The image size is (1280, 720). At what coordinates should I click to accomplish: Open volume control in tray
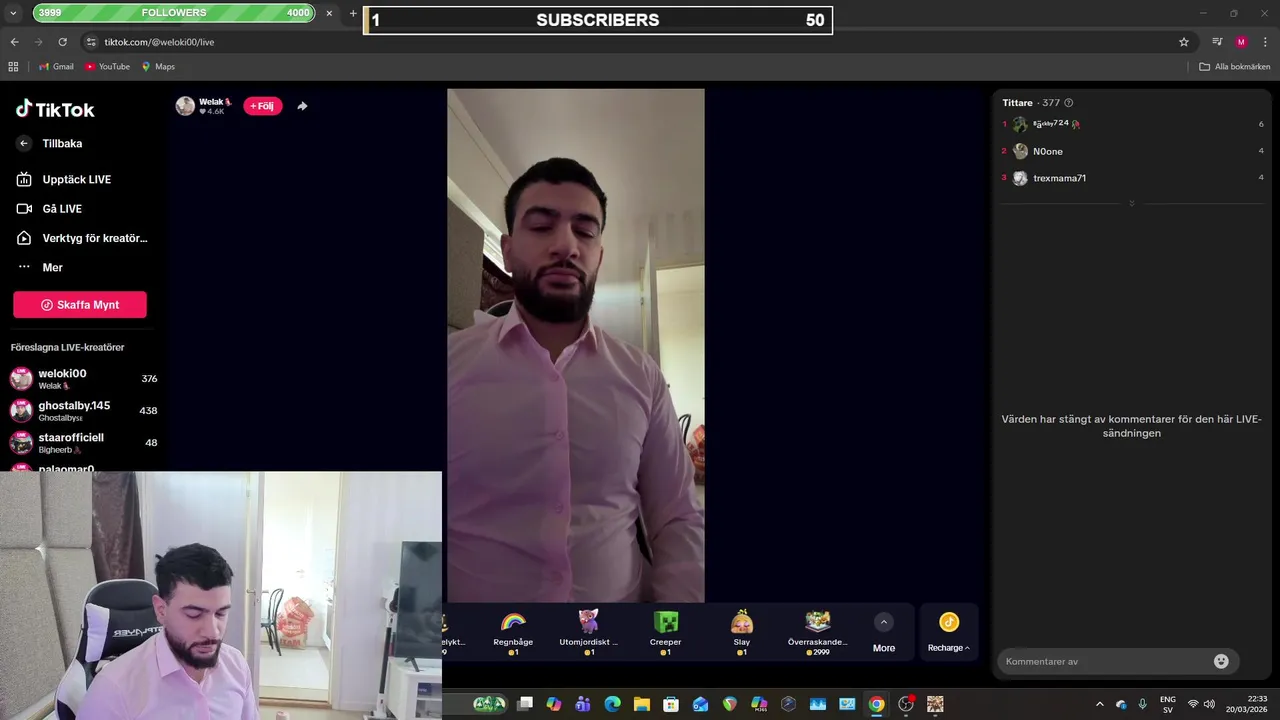[1209, 704]
